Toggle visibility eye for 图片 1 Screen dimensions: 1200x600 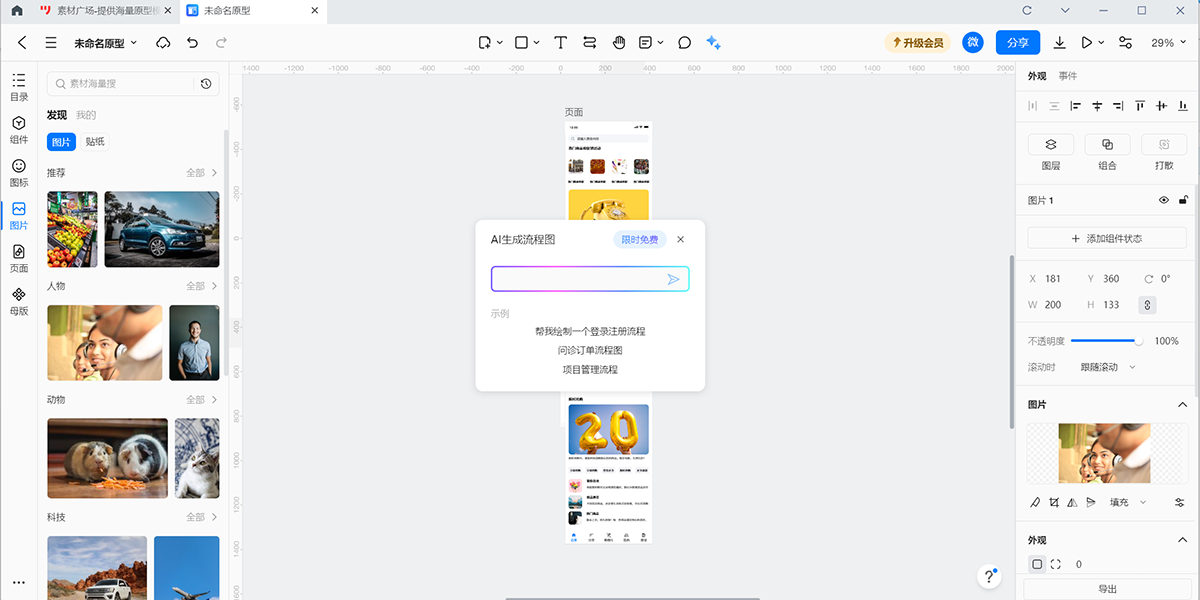click(x=1164, y=200)
